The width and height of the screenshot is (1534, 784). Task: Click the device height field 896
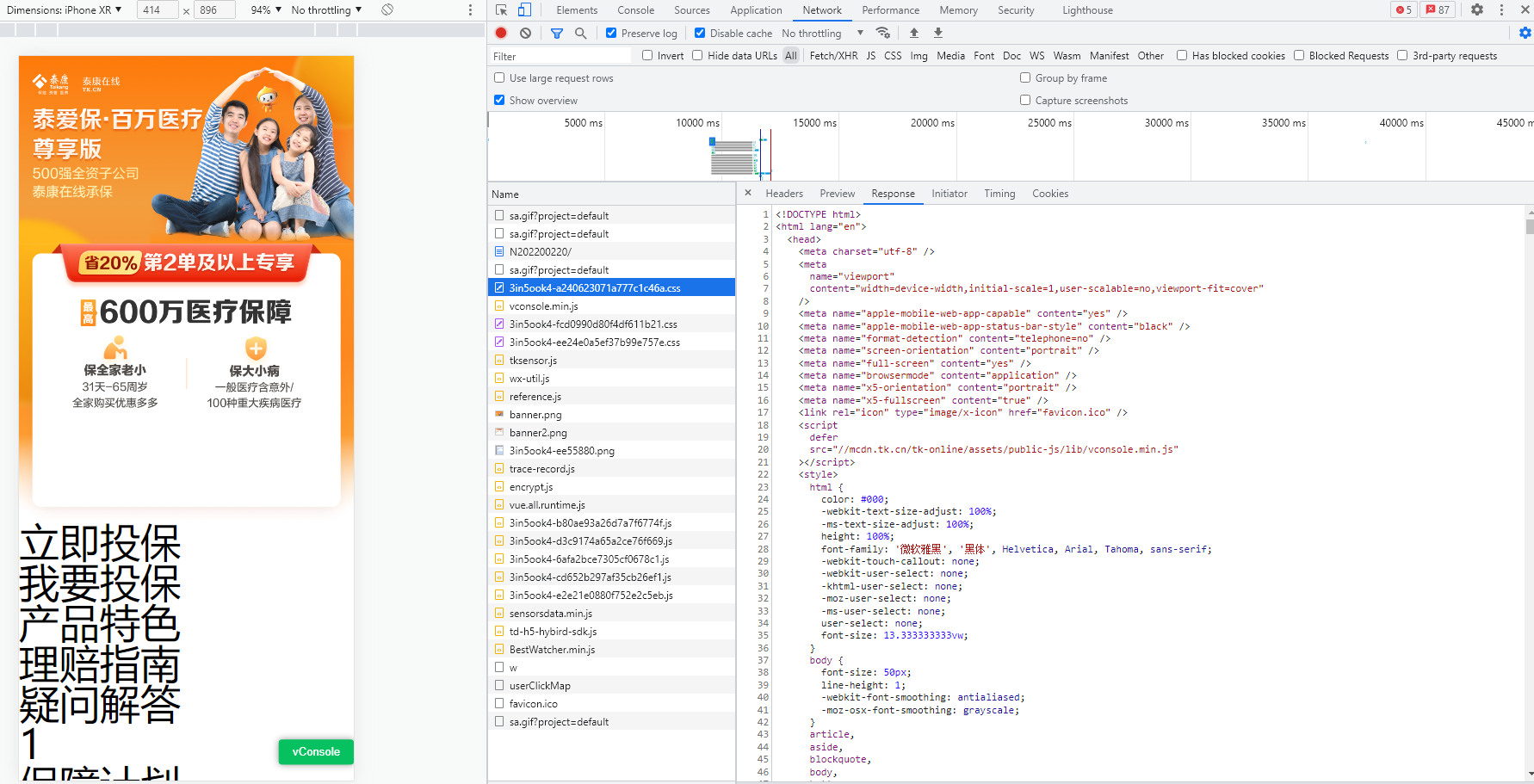click(214, 9)
